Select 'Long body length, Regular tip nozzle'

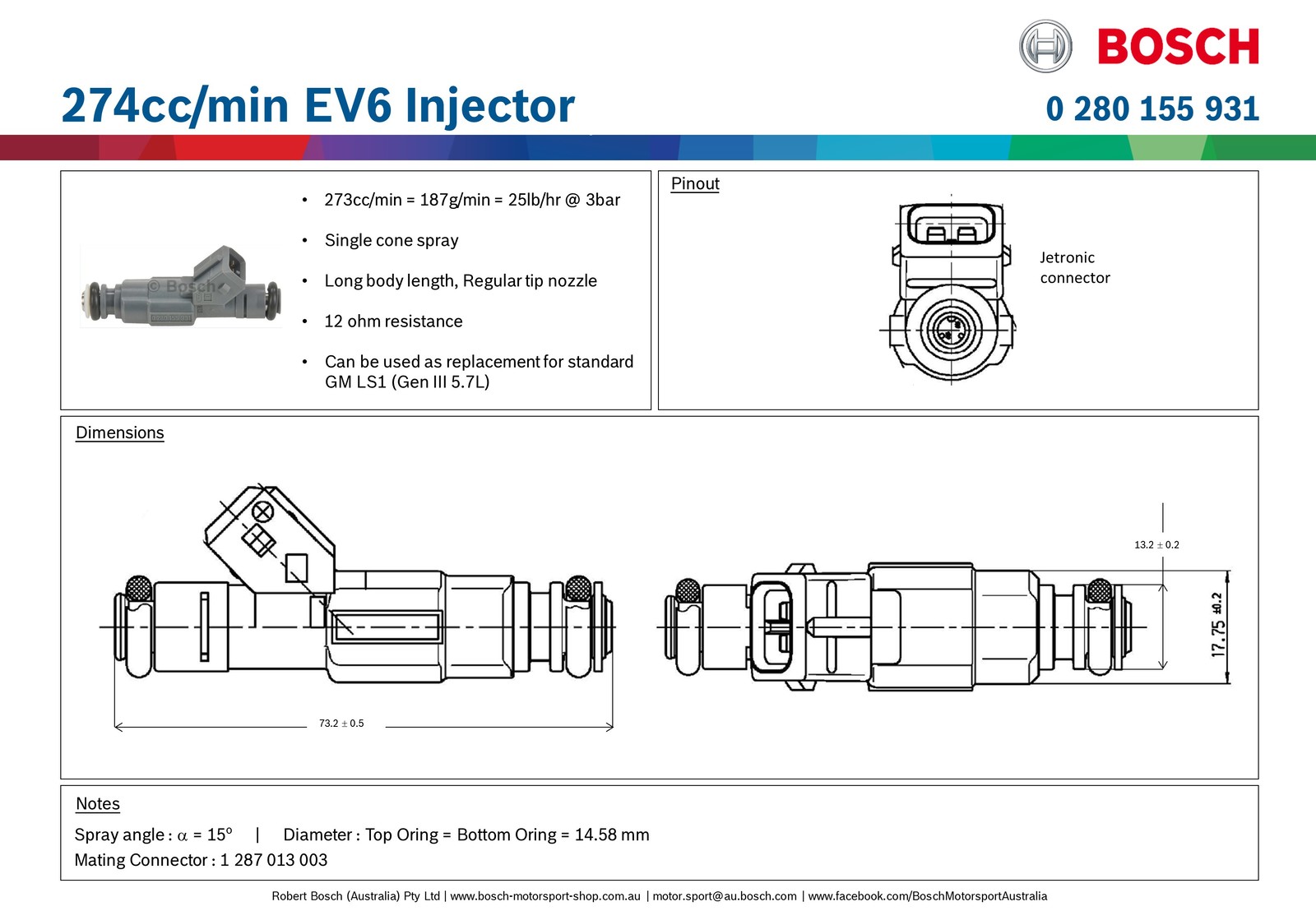[x=461, y=280]
